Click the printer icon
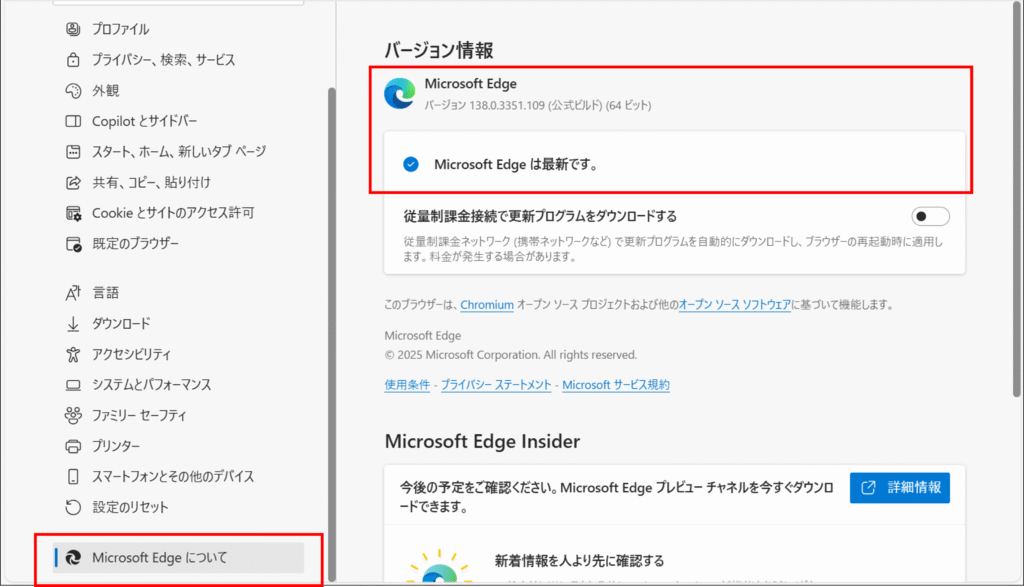Image resolution: width=1024 pixels, height=587 pixels. [x=73, y=446]
